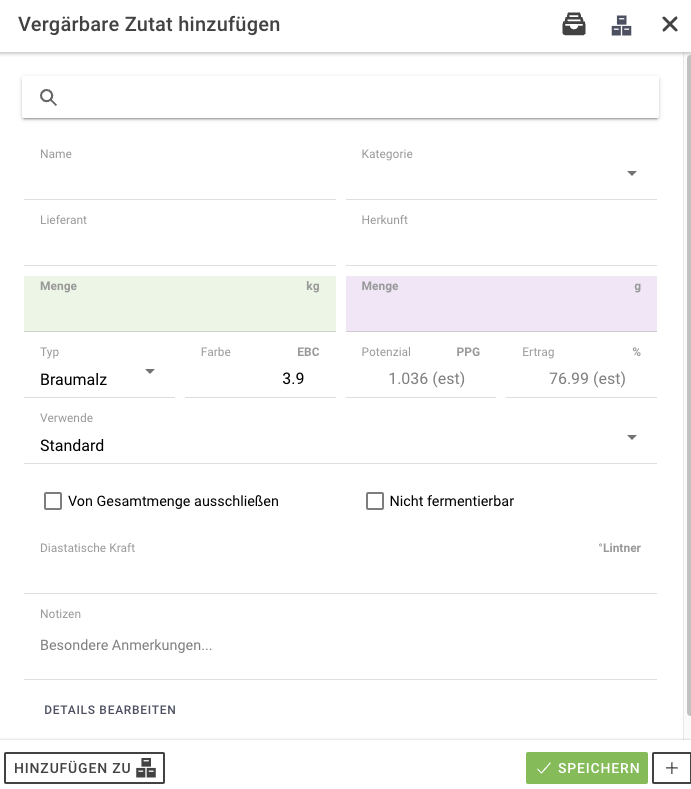Enable Von Gesamtmenge ausschließen checkbox
691x789 pixels.
[53, 501]
